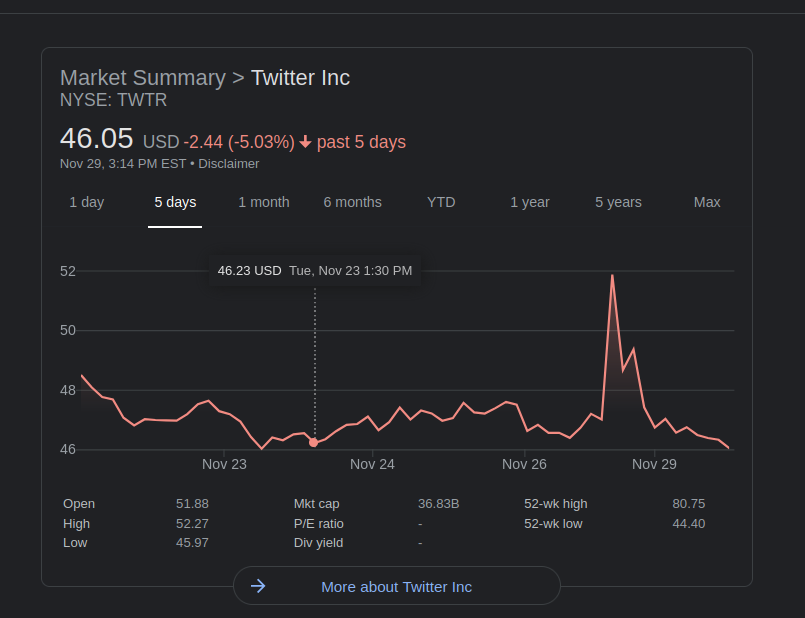
Task: Click the Div yield label
Action: (x=318, y=543)
